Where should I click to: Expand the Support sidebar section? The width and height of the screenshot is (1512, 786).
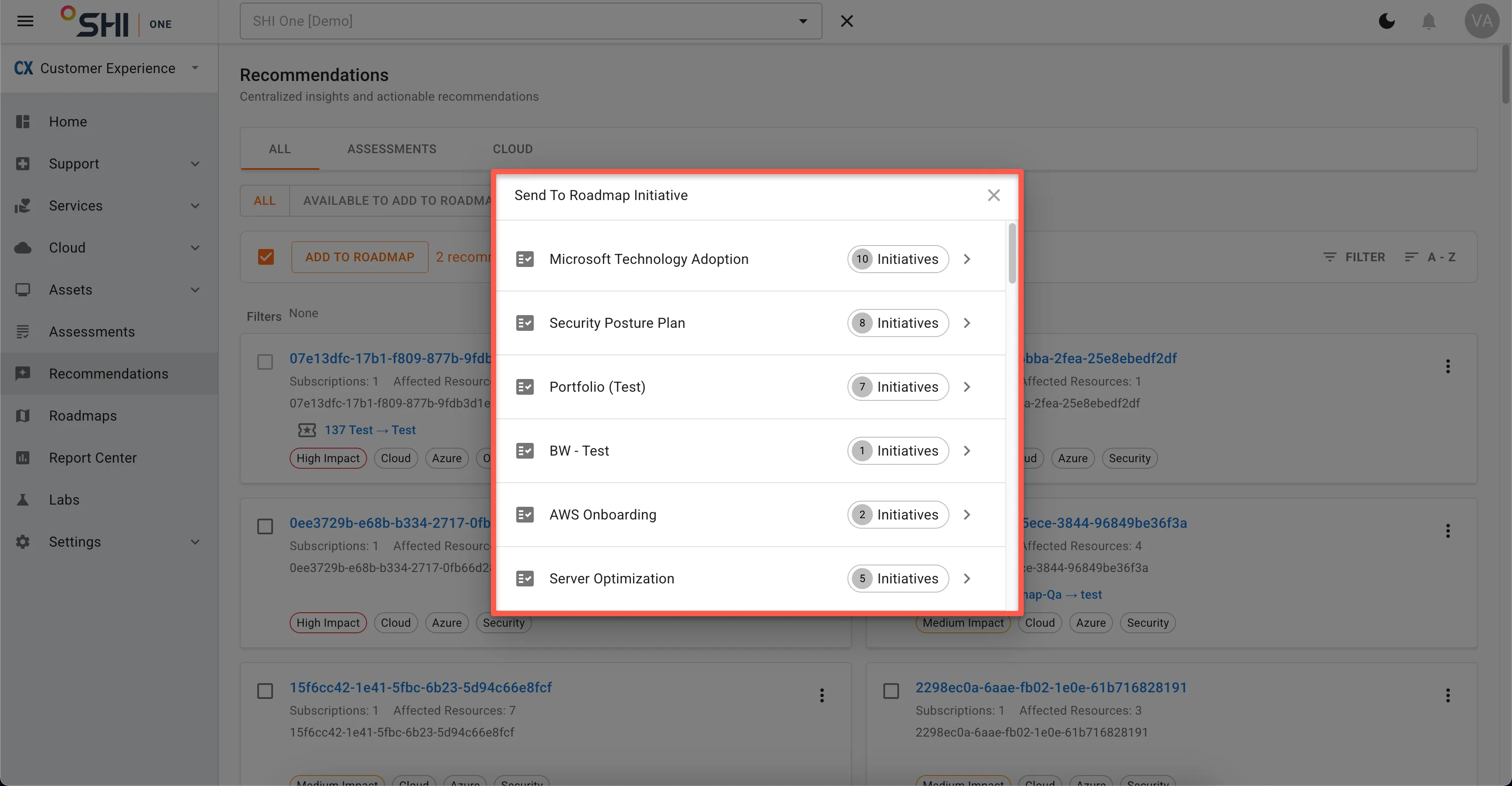[195, 164]
